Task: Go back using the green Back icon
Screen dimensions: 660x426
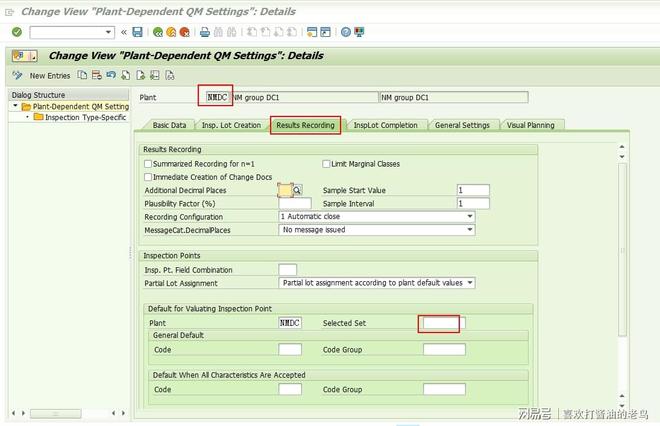Action: [158, 32]
